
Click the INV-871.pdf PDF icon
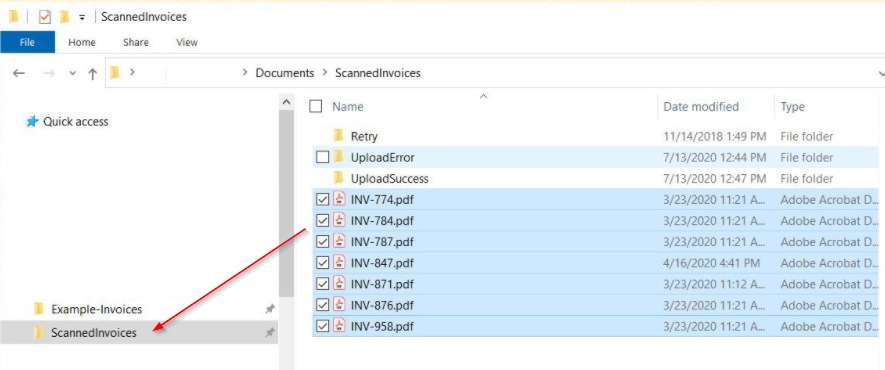click(339, 283)
